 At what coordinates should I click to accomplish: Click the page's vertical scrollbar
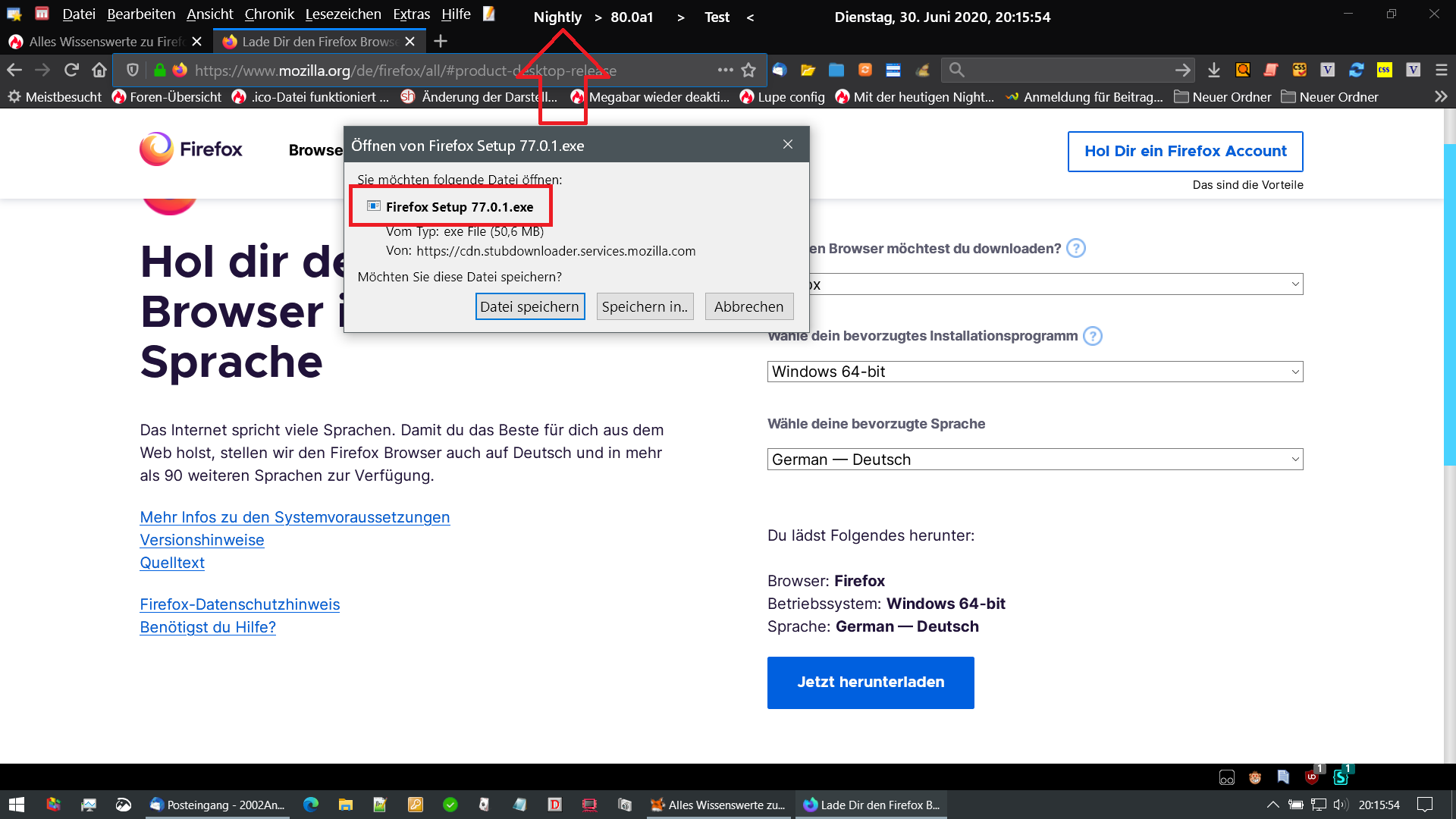click(x=1449, y=303)
